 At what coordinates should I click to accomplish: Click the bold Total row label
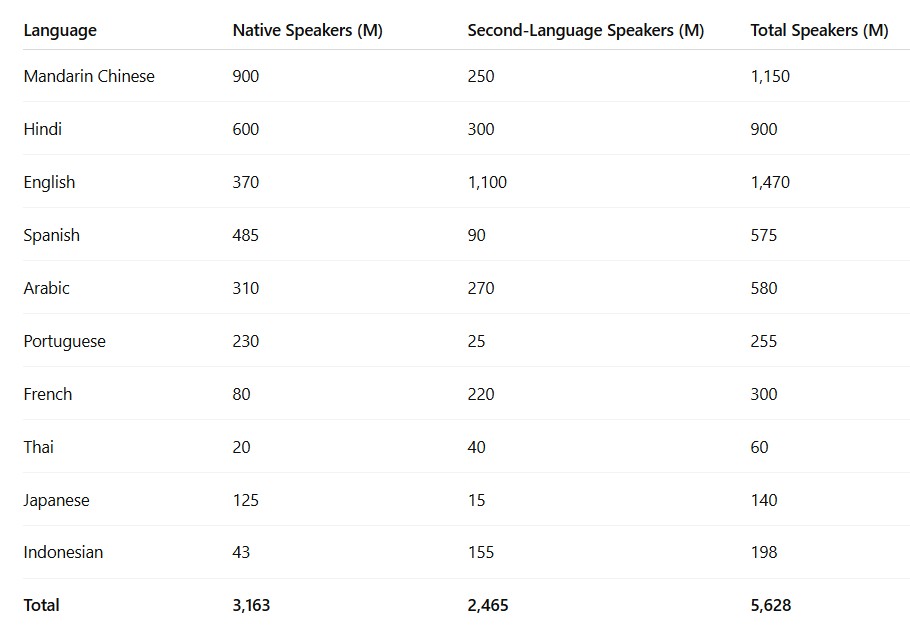click(42, 605)
